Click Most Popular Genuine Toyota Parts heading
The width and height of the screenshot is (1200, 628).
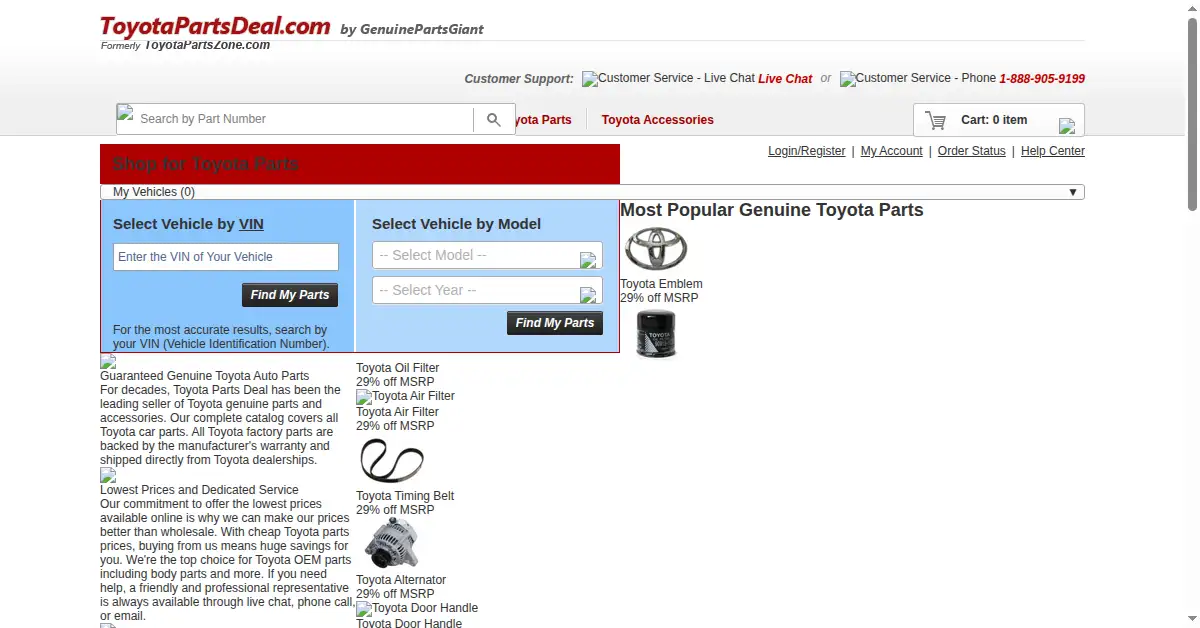(772, 210)
